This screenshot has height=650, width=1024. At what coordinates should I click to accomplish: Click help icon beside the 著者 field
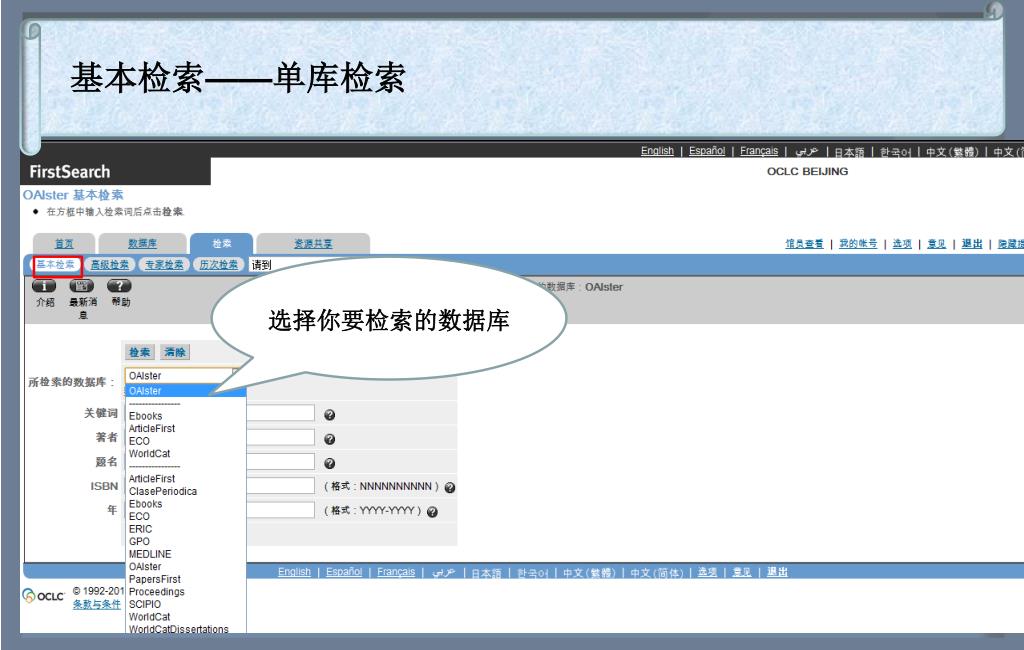[330, 439]
